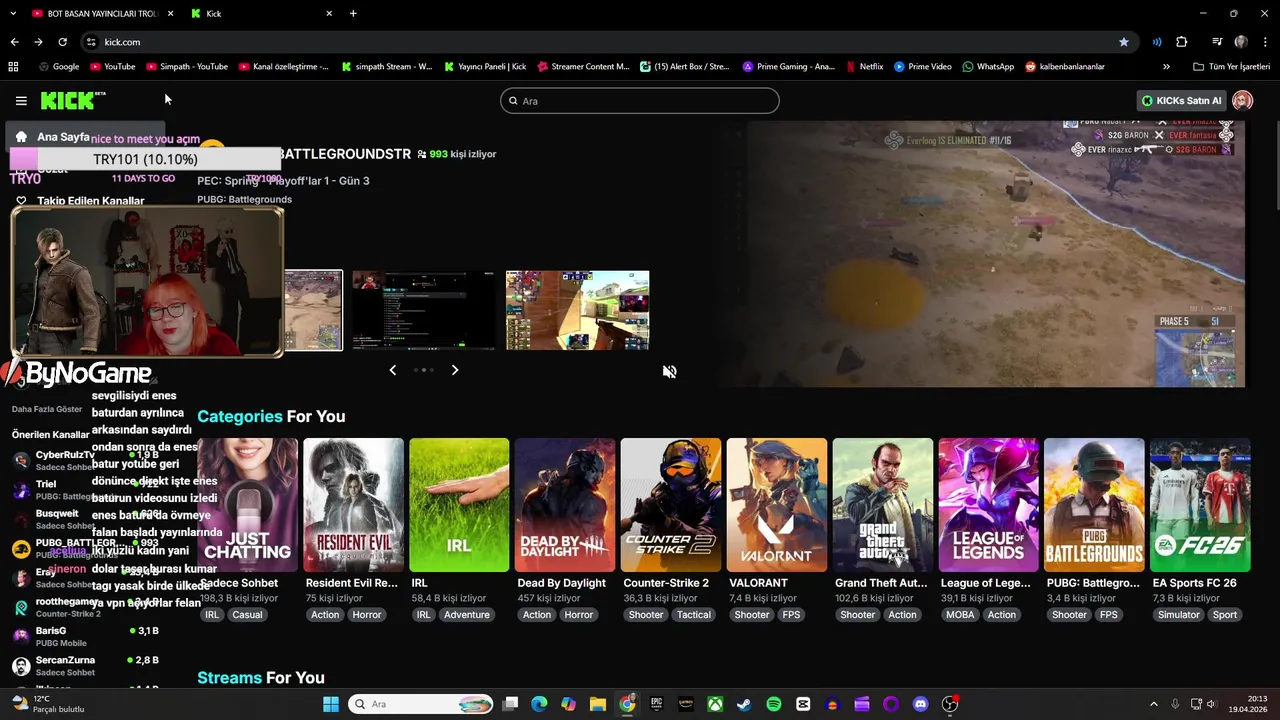The image size is (1280, 720).
Task: Open PUBG: Battlegrounds link under stream title
Action: (x=245, y=200)
